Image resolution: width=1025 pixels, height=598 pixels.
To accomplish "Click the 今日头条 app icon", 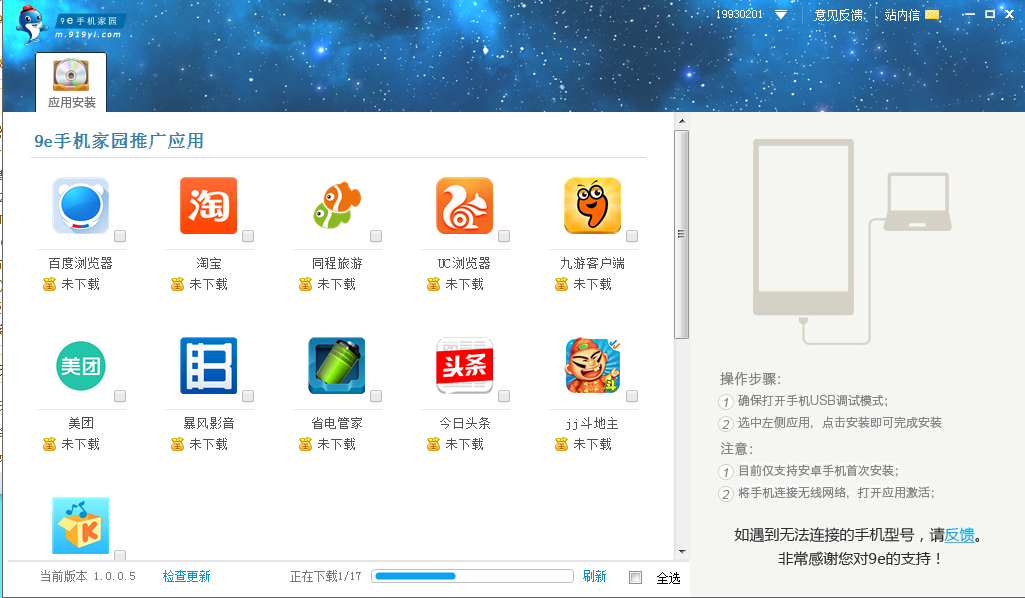I will pos(465,366).
